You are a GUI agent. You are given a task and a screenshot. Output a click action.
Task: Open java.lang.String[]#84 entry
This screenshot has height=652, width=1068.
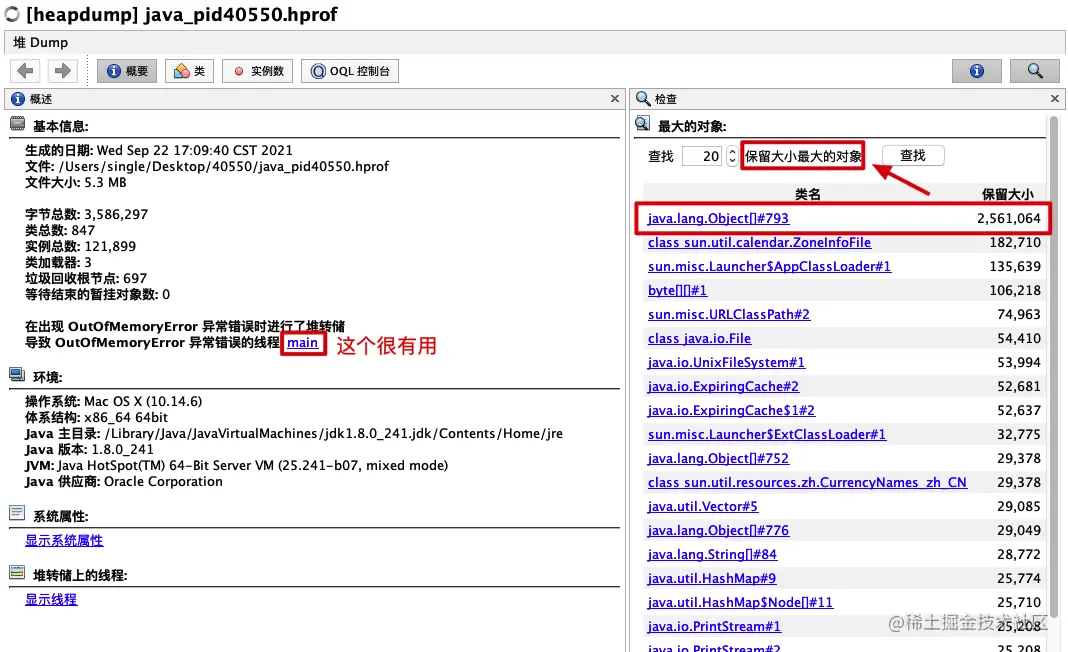[x=712, y=555]
